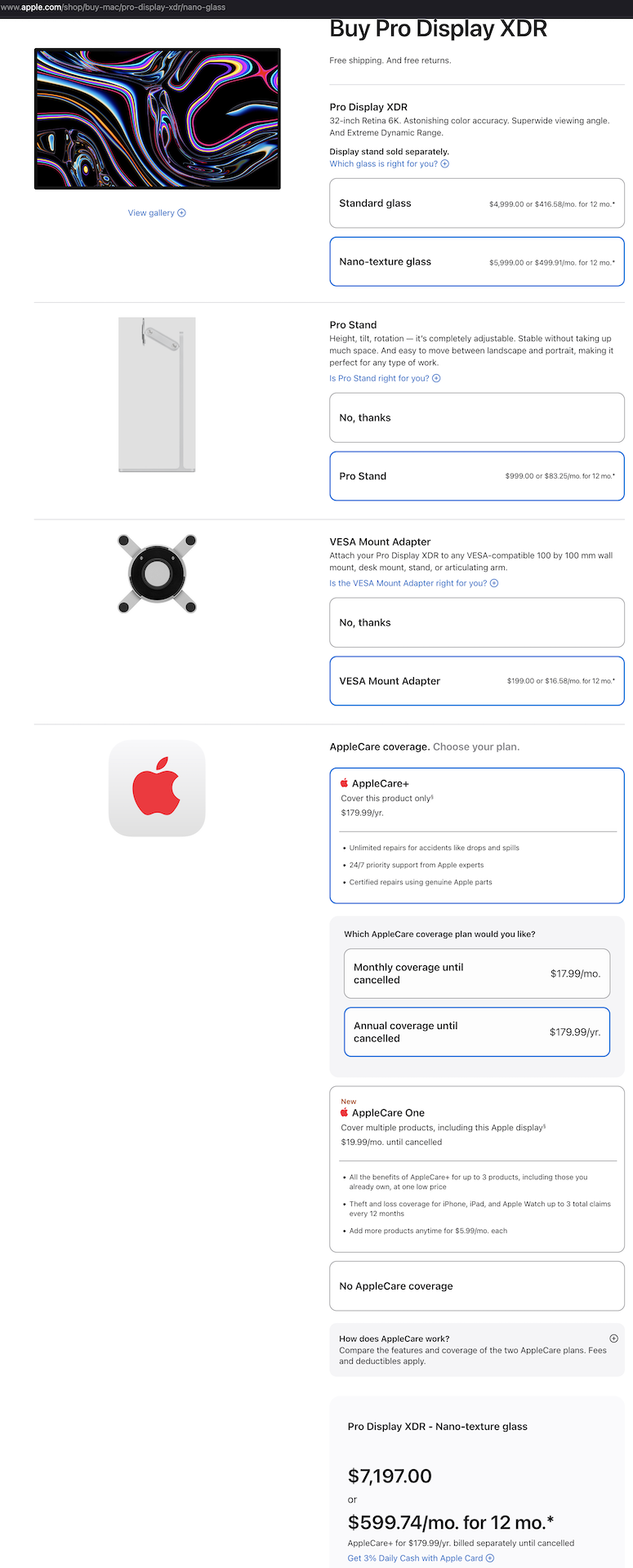Choose Annual coverage until cancelled plan
Screen dimensions: 633x1568
(x=477, y=1032)
